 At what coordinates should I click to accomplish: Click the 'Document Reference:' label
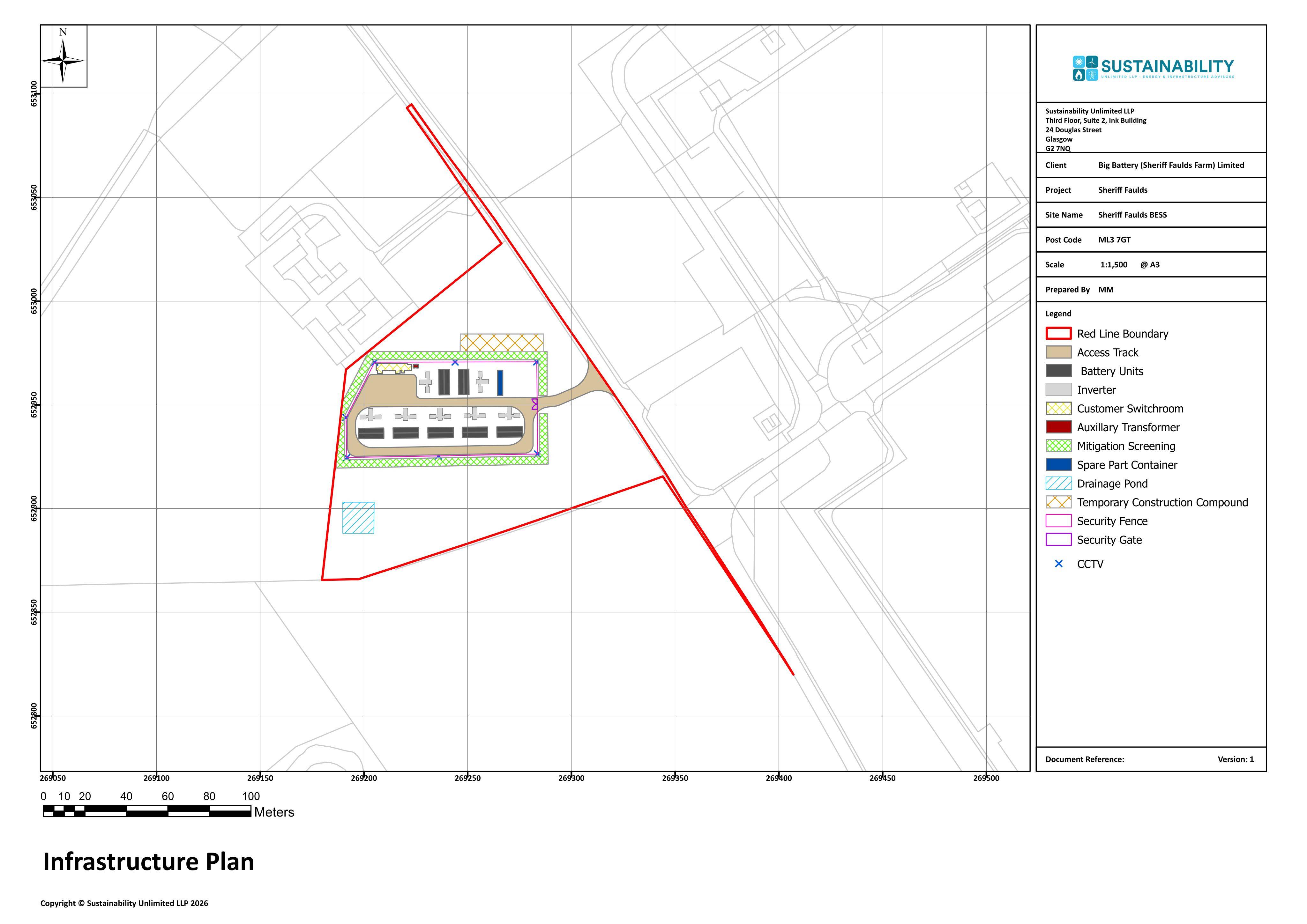click(x=1084, y=759)
